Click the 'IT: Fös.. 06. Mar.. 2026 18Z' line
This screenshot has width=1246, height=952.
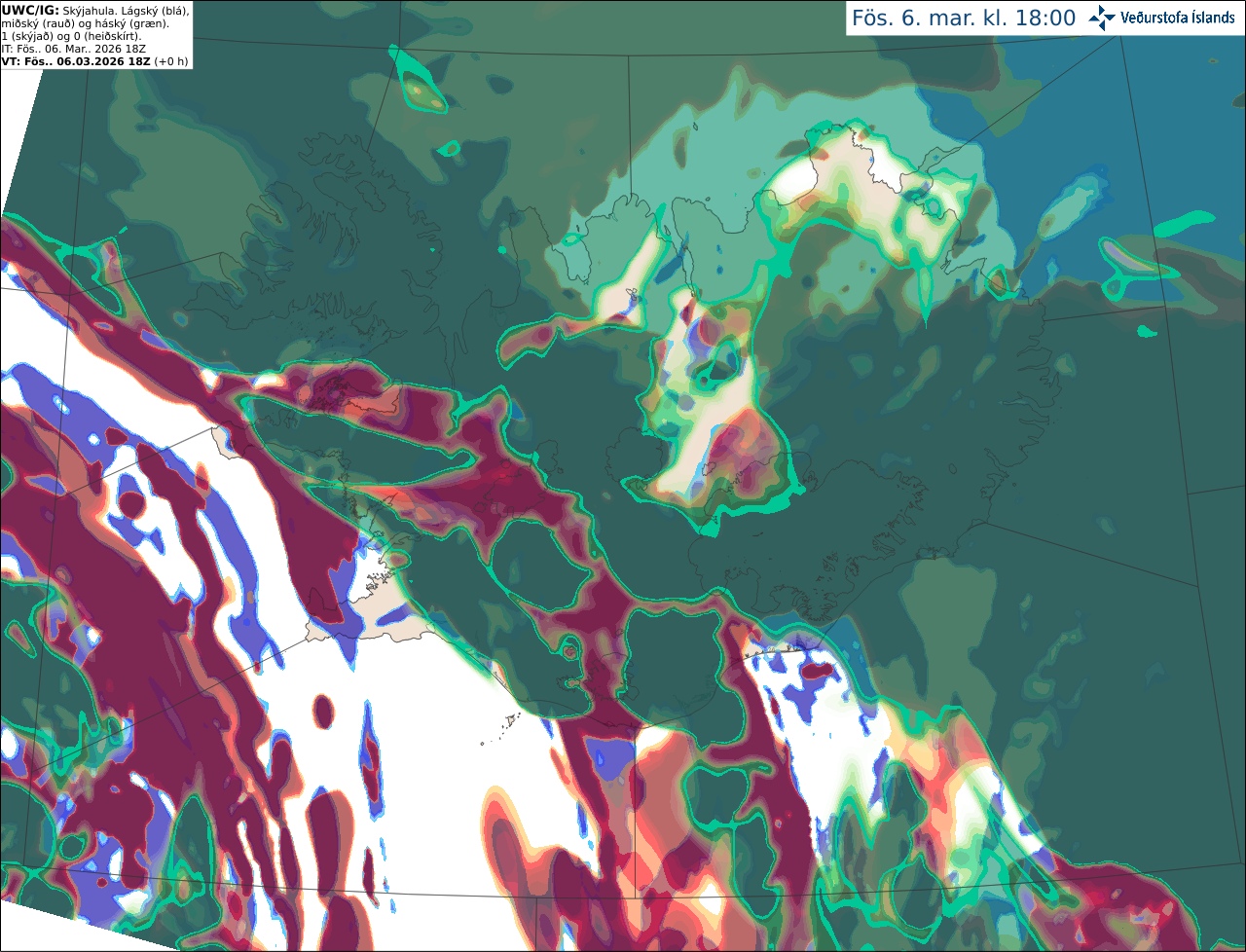point(73,48)
